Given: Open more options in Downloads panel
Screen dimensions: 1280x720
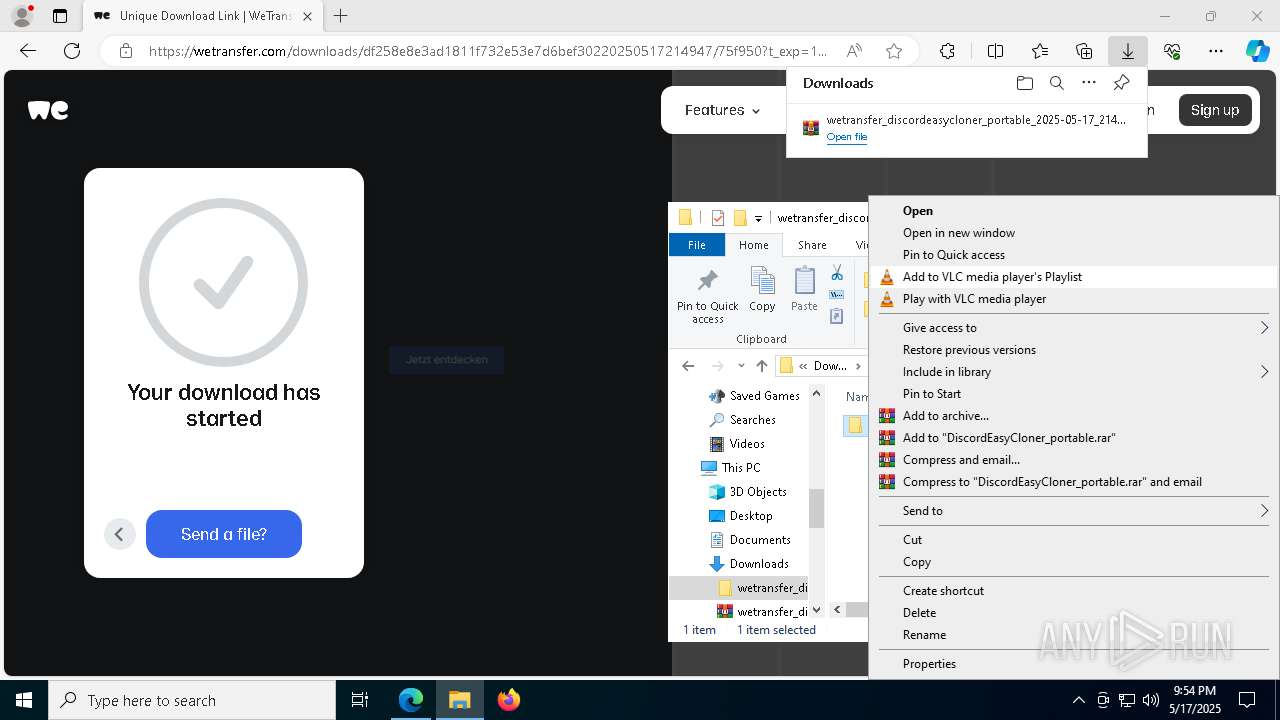Looking at the screenshot, I should pos(1089,83).
